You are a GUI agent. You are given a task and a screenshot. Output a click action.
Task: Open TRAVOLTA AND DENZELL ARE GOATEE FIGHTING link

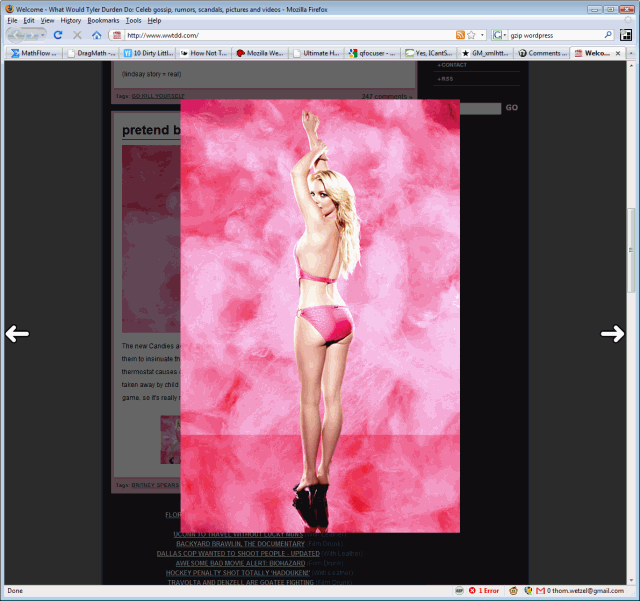pyautogui.click(x=241, y=582)
